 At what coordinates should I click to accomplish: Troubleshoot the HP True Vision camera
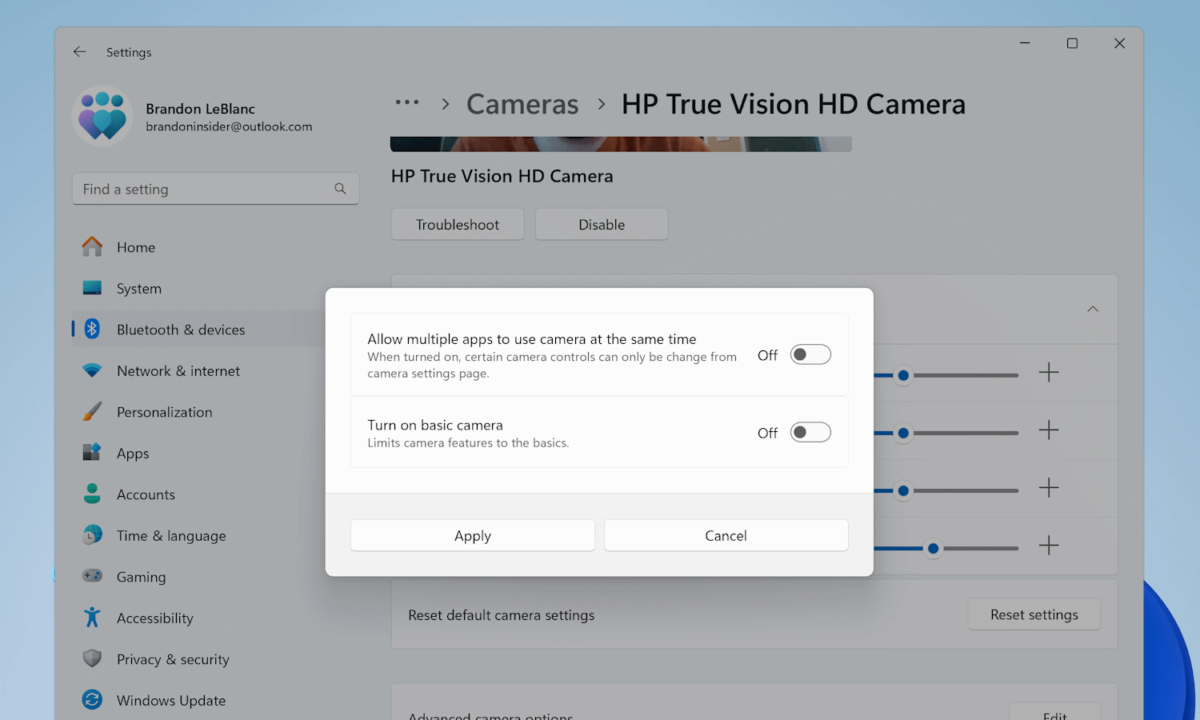[x=457, y=224]
